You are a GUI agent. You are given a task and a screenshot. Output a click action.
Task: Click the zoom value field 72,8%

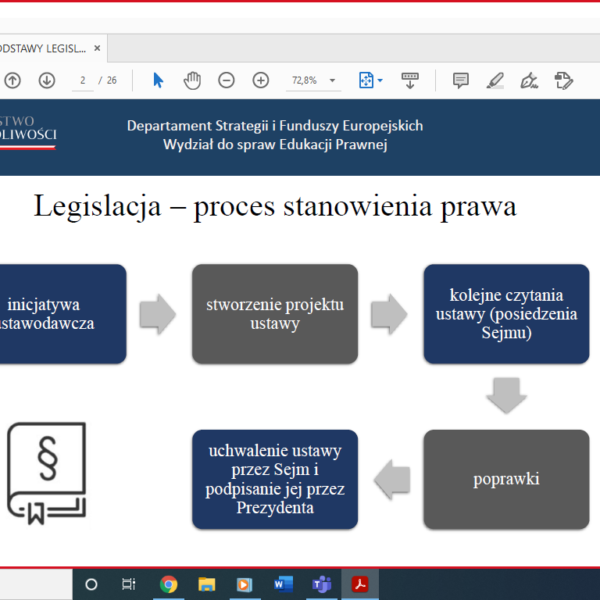305,80
